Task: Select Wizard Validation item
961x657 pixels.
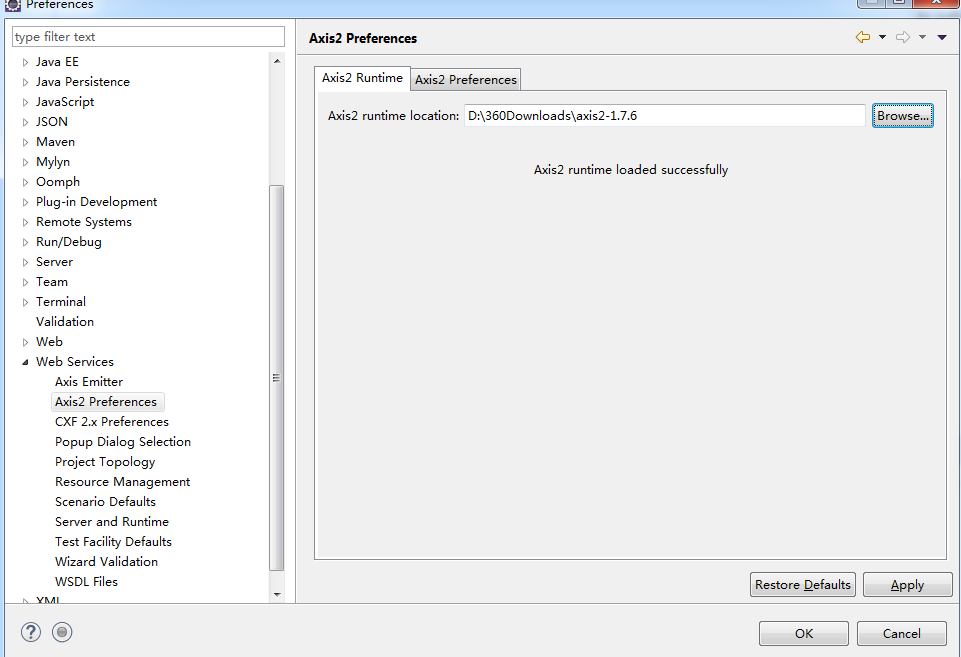Action: click(106, 562)
